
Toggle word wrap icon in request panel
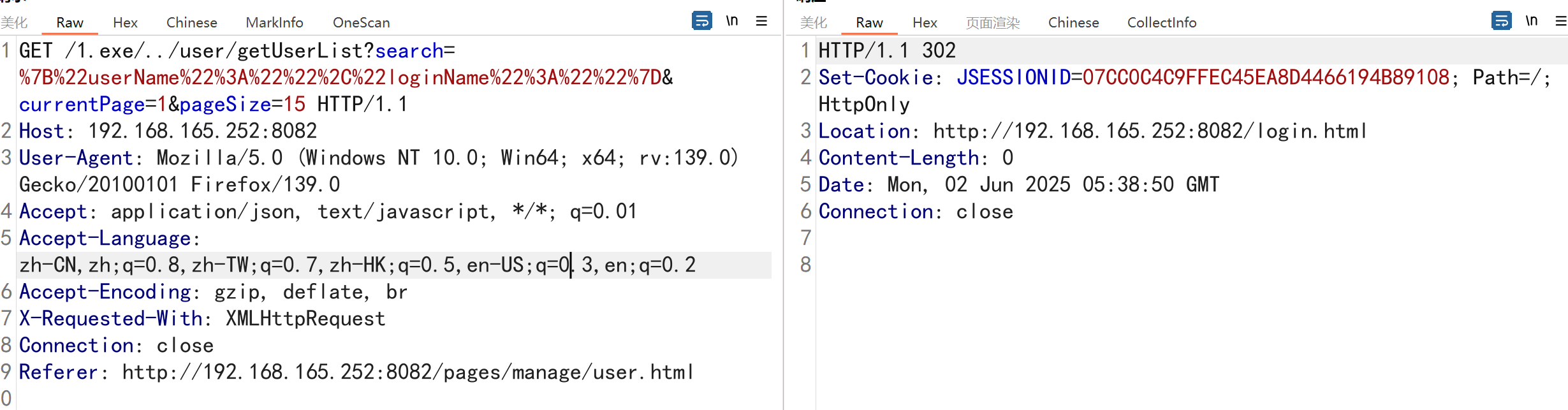click(701, 21)
